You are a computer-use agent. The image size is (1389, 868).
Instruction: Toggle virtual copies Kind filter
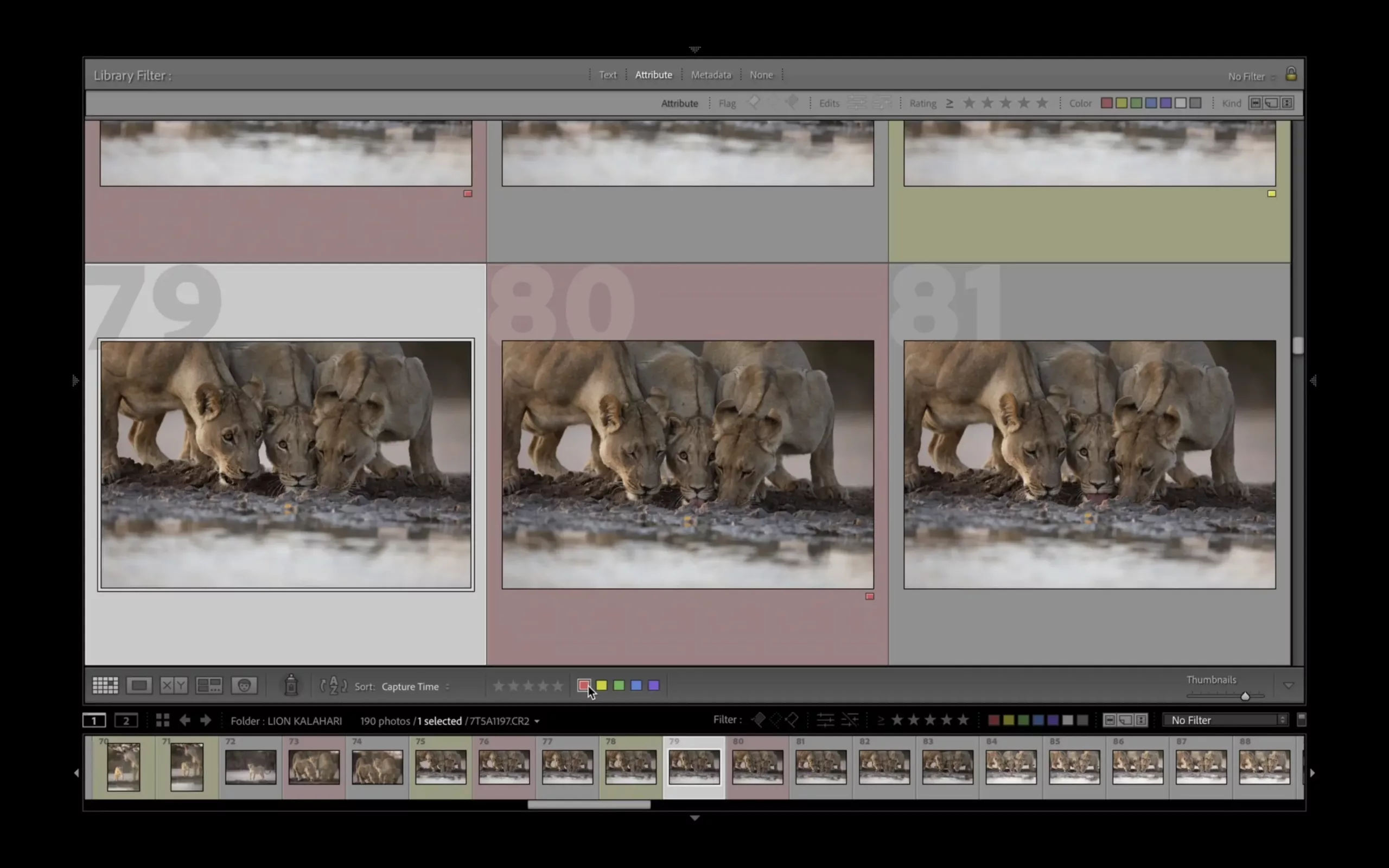tap(1271, 103)
